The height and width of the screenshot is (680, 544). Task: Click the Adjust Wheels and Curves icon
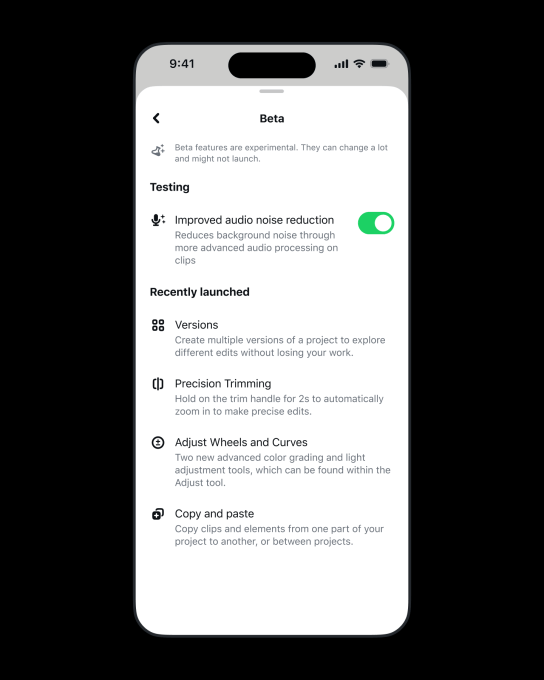point(158,442)
